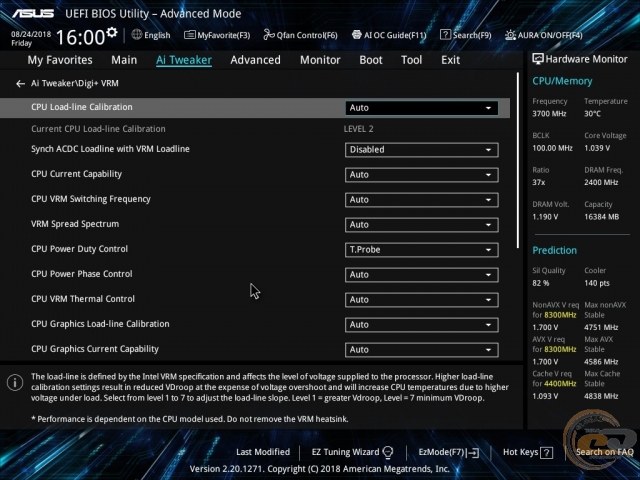Click the EZ Tuning Wizard bulb icon
Image resolution: width=640 pixels, height=480 pixels.
point(388,452)
